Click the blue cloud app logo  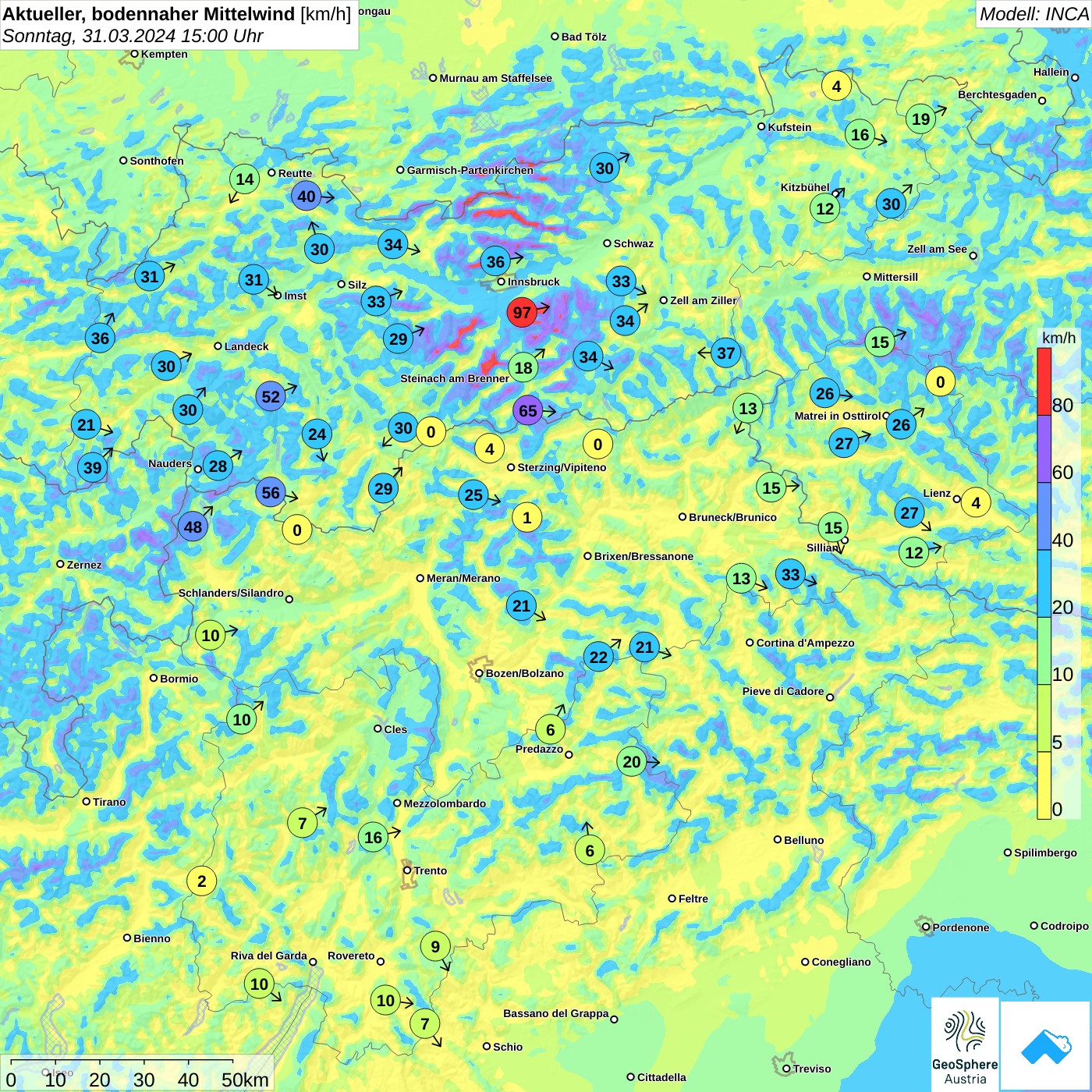click(1045, 1046)
